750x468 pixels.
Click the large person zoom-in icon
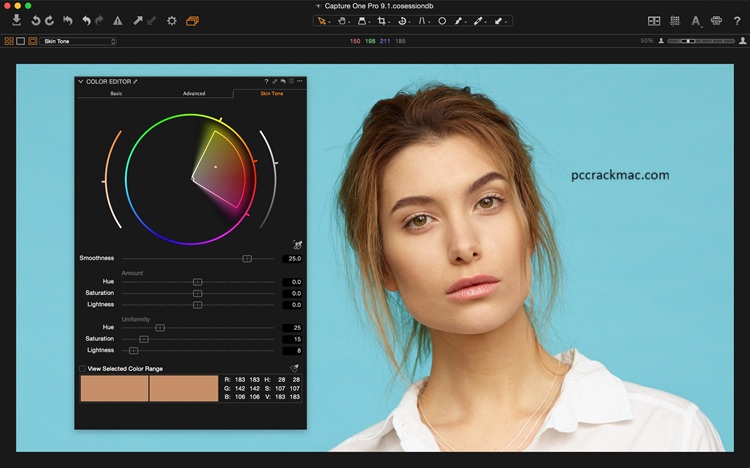(x=743, y=41)
